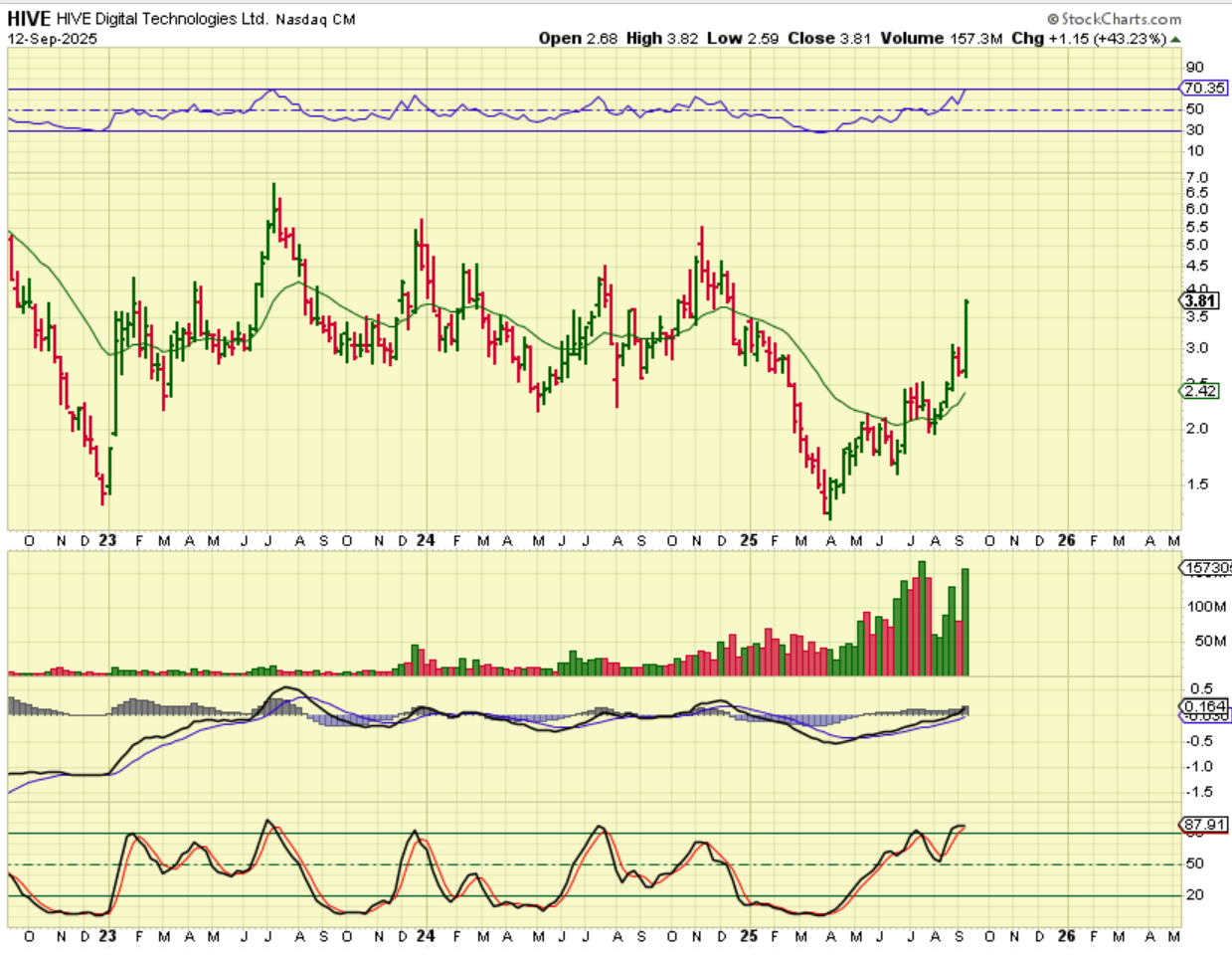Click the 5.5 price axis label

[1196, 227]
